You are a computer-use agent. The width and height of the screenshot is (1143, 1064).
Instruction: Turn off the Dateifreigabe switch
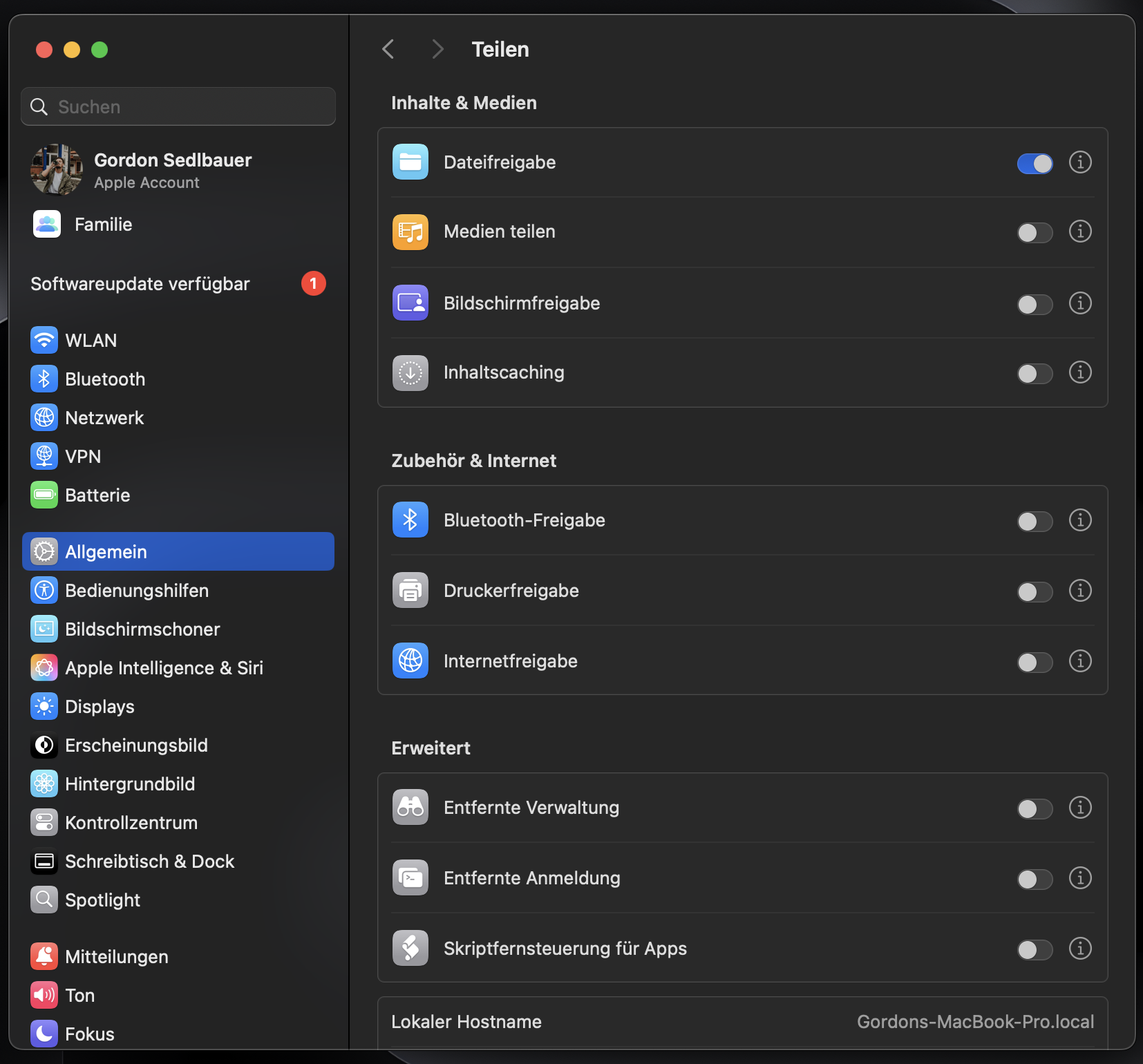point(1035,163)
